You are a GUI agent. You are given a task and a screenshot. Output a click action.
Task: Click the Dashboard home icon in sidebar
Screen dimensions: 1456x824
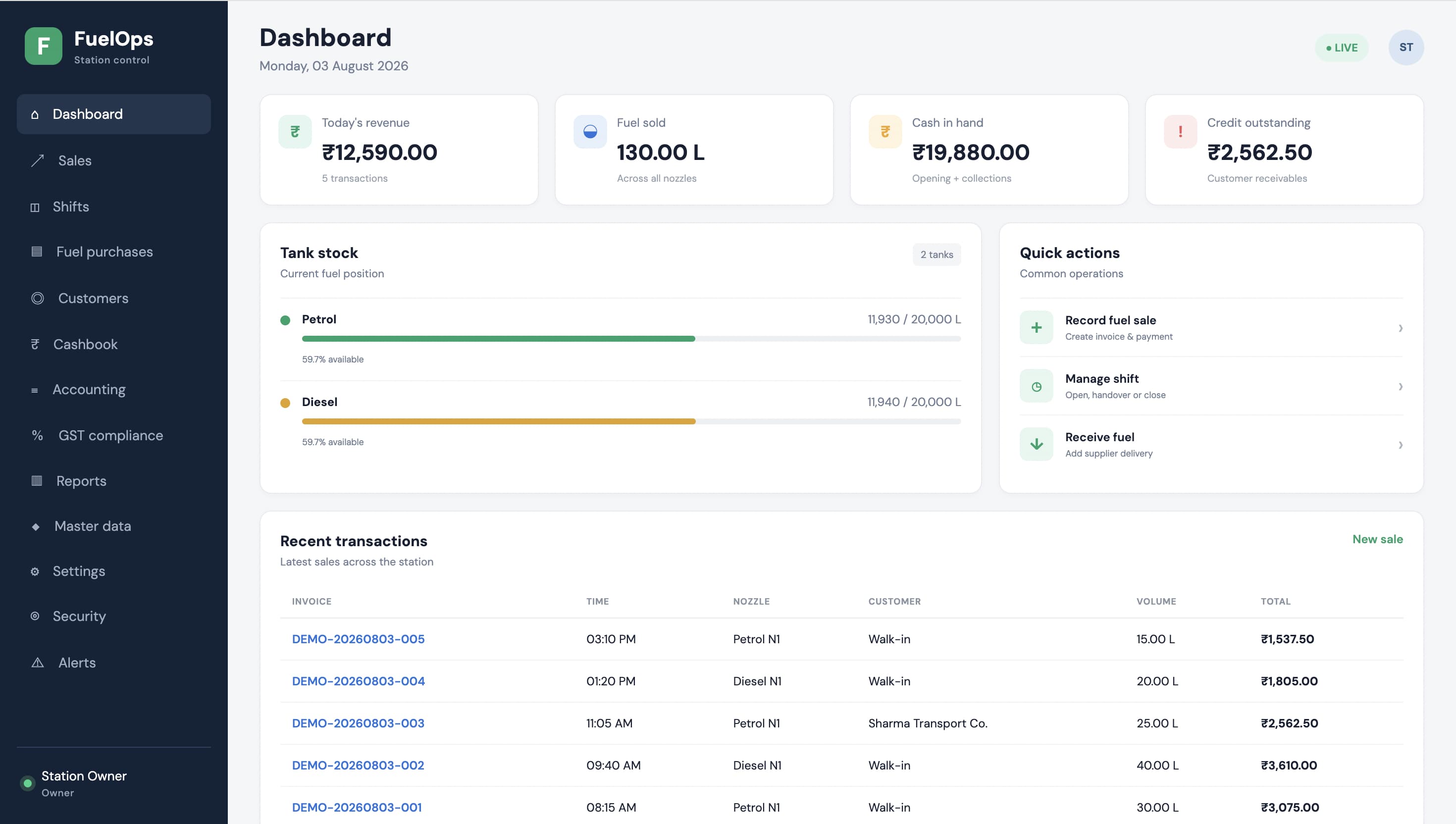click(x=35, y=114)
